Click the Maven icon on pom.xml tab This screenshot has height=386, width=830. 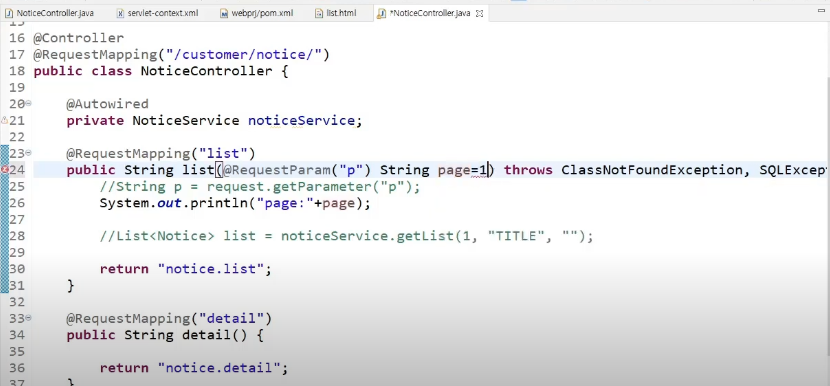[224, 13]
